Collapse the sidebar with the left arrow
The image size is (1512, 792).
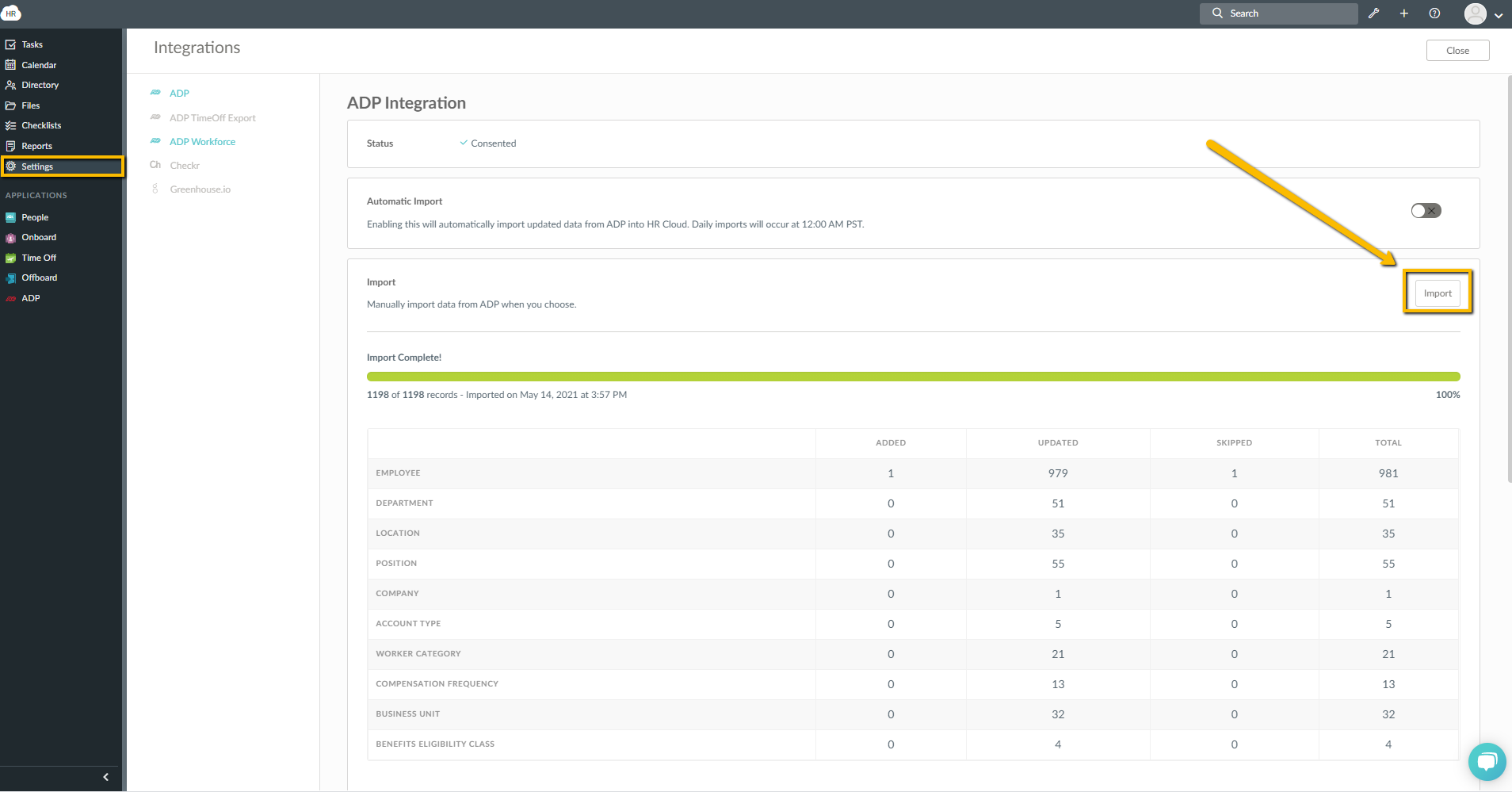tap(105, 777)
